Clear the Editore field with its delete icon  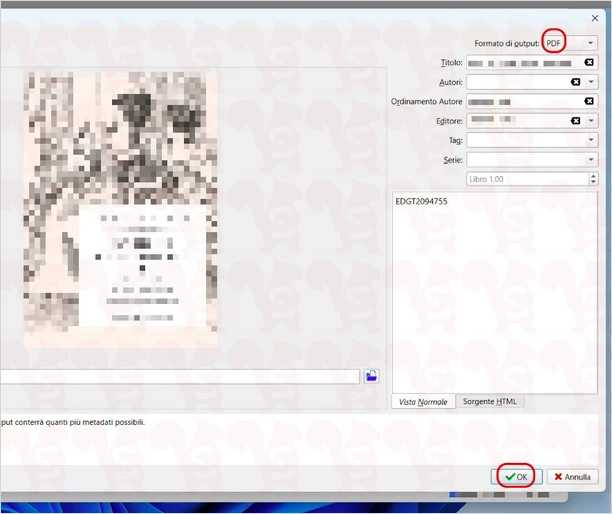pos(575,121)
